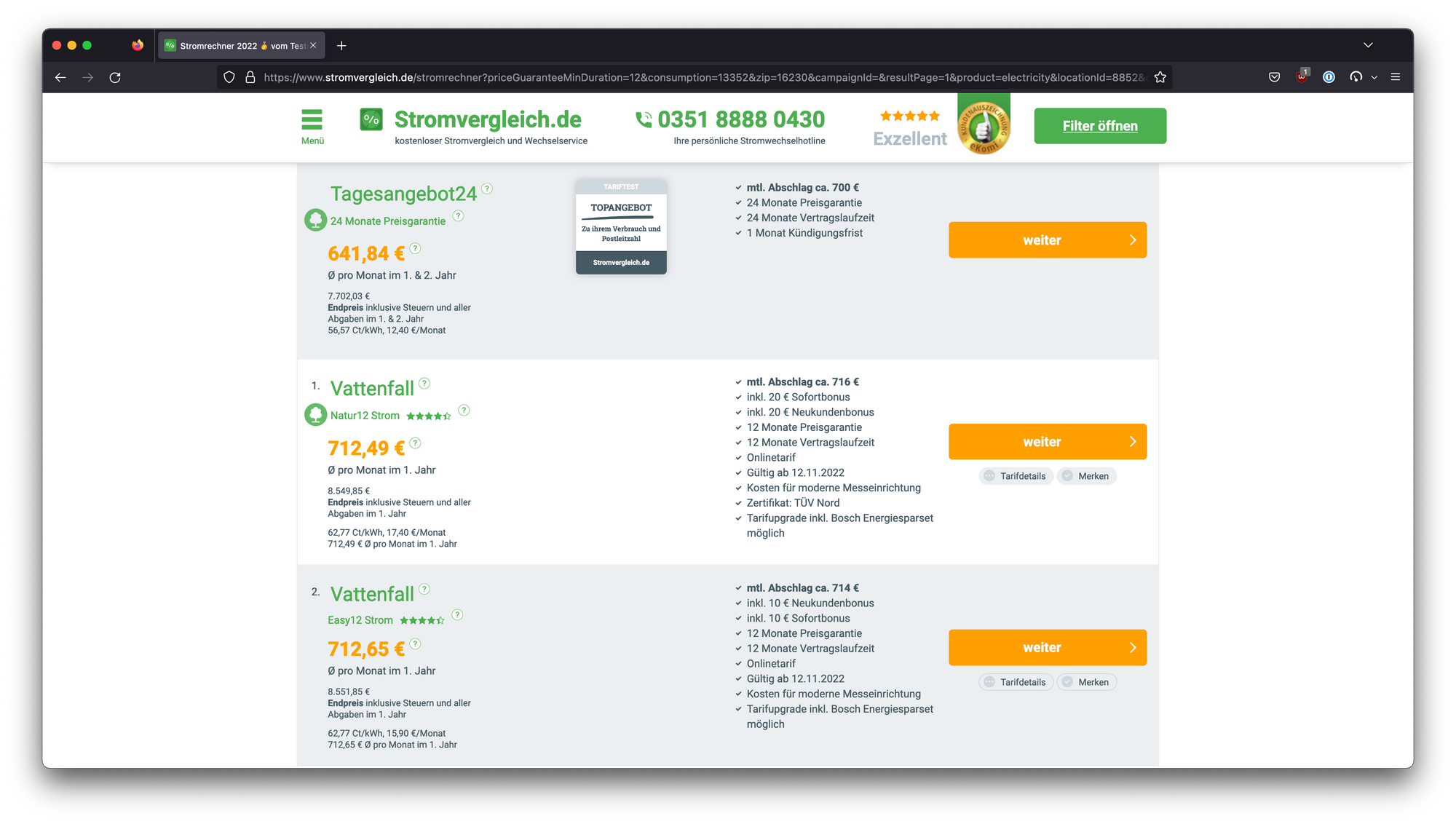Click weiter for Vattenfall Natur12 Strom
This screenshot has width=1456, height=824.
pos(1047,442)
